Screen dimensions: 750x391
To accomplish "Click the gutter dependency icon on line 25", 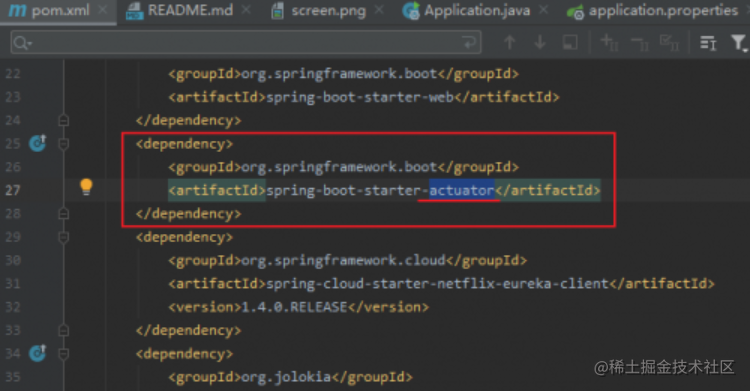I will pyautogui.click(x=38, y=143).
